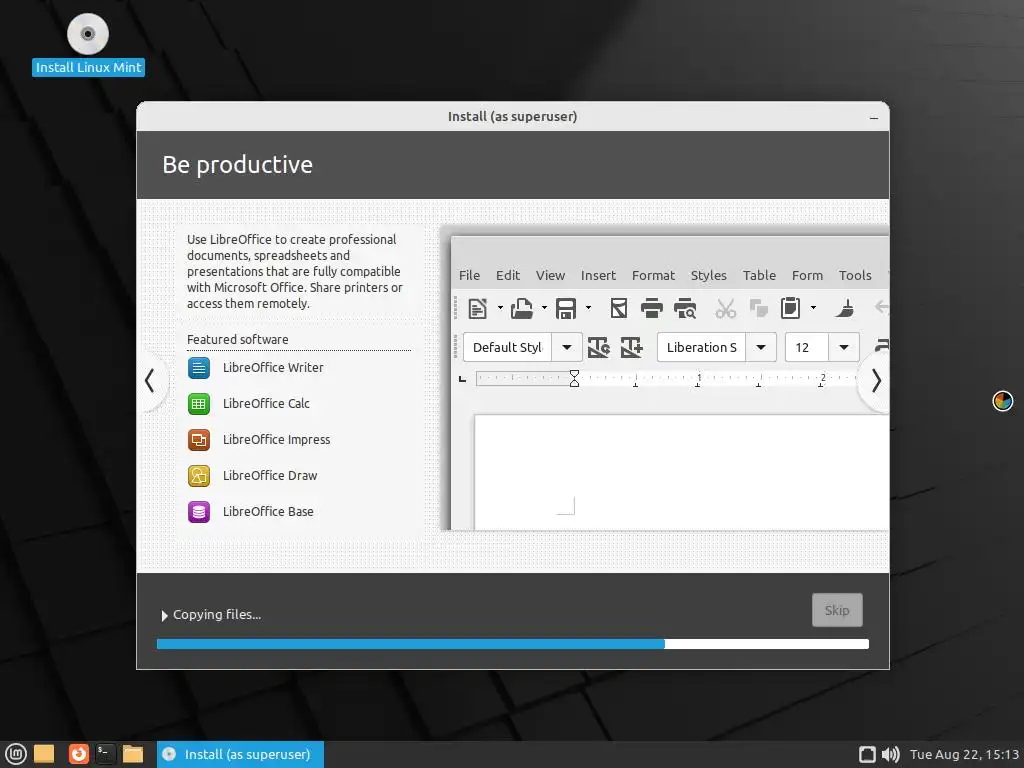Image resolution: width=1024 pixels, height=768 pixels.
Task: Click the LibreOffice Impress icon
Action: [x=199, y=440]
